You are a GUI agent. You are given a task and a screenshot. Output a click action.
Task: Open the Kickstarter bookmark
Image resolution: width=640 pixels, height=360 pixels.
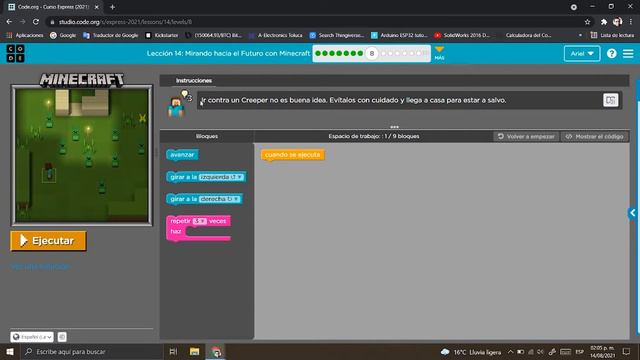[x=162, y=36]
